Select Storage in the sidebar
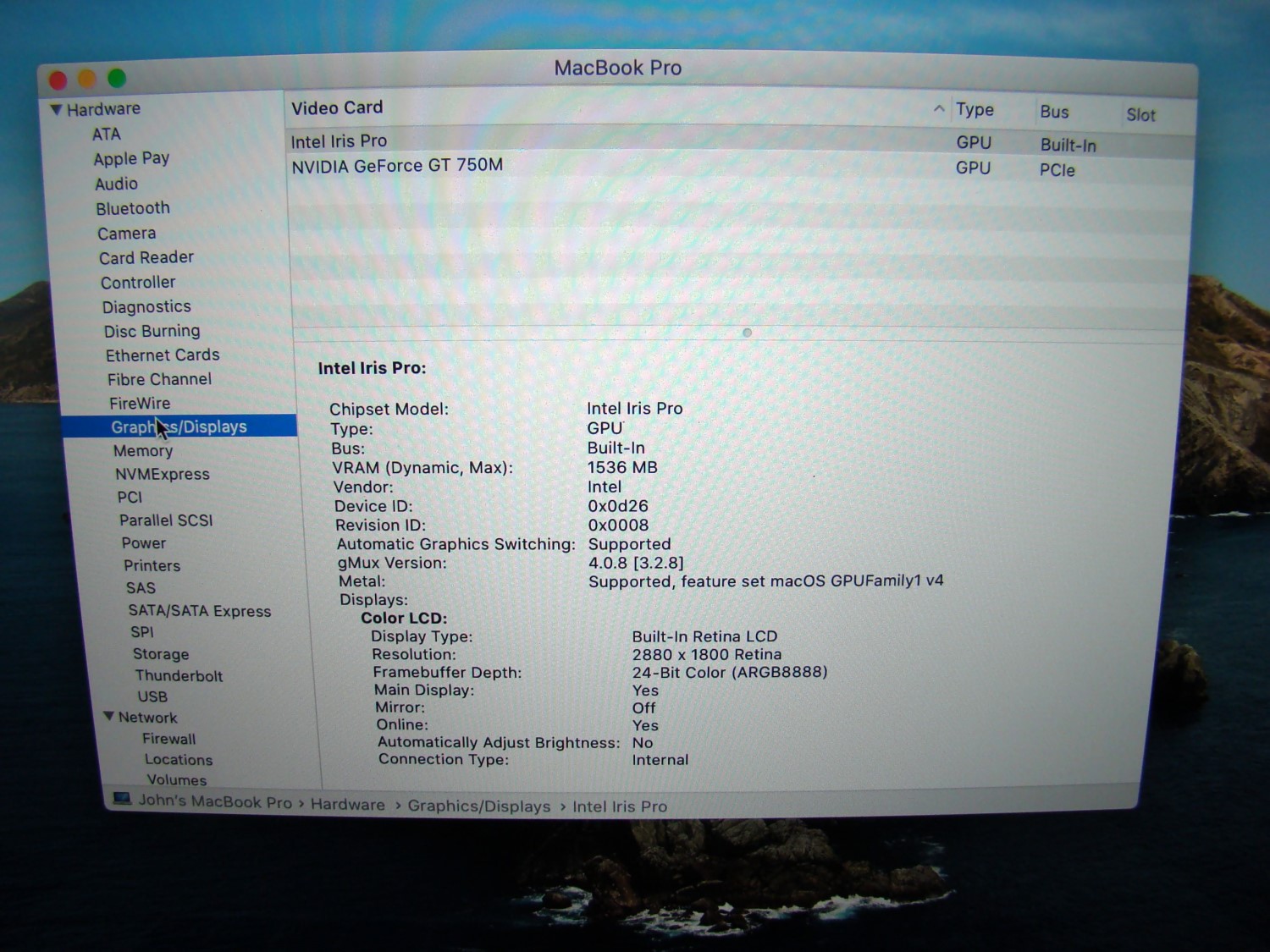This screenshot has height=952, width=1270. (x=161, y=654)
